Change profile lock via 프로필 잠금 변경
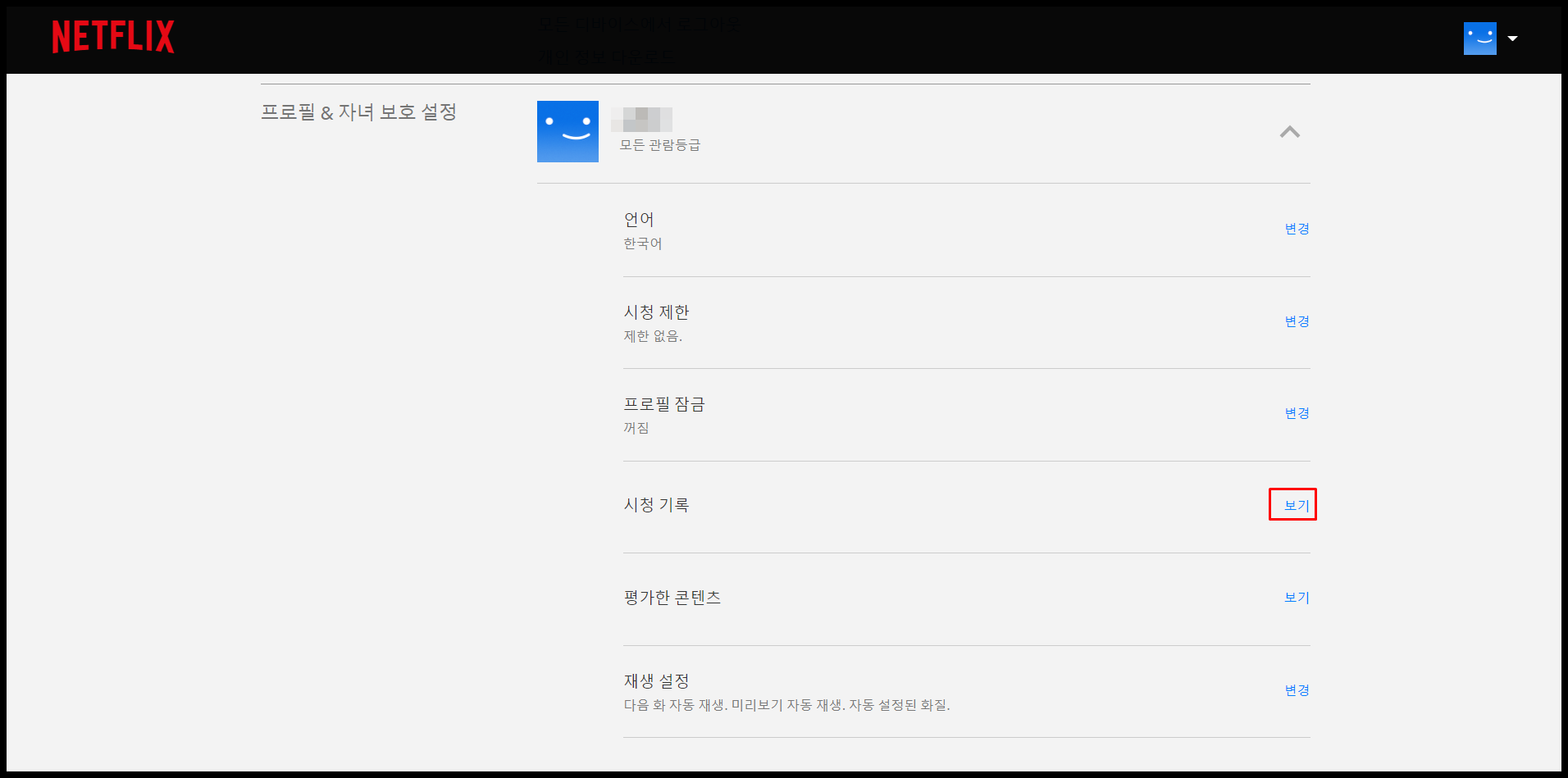The width and height of the screenshot is (1568, 778). pos(1297,413)
